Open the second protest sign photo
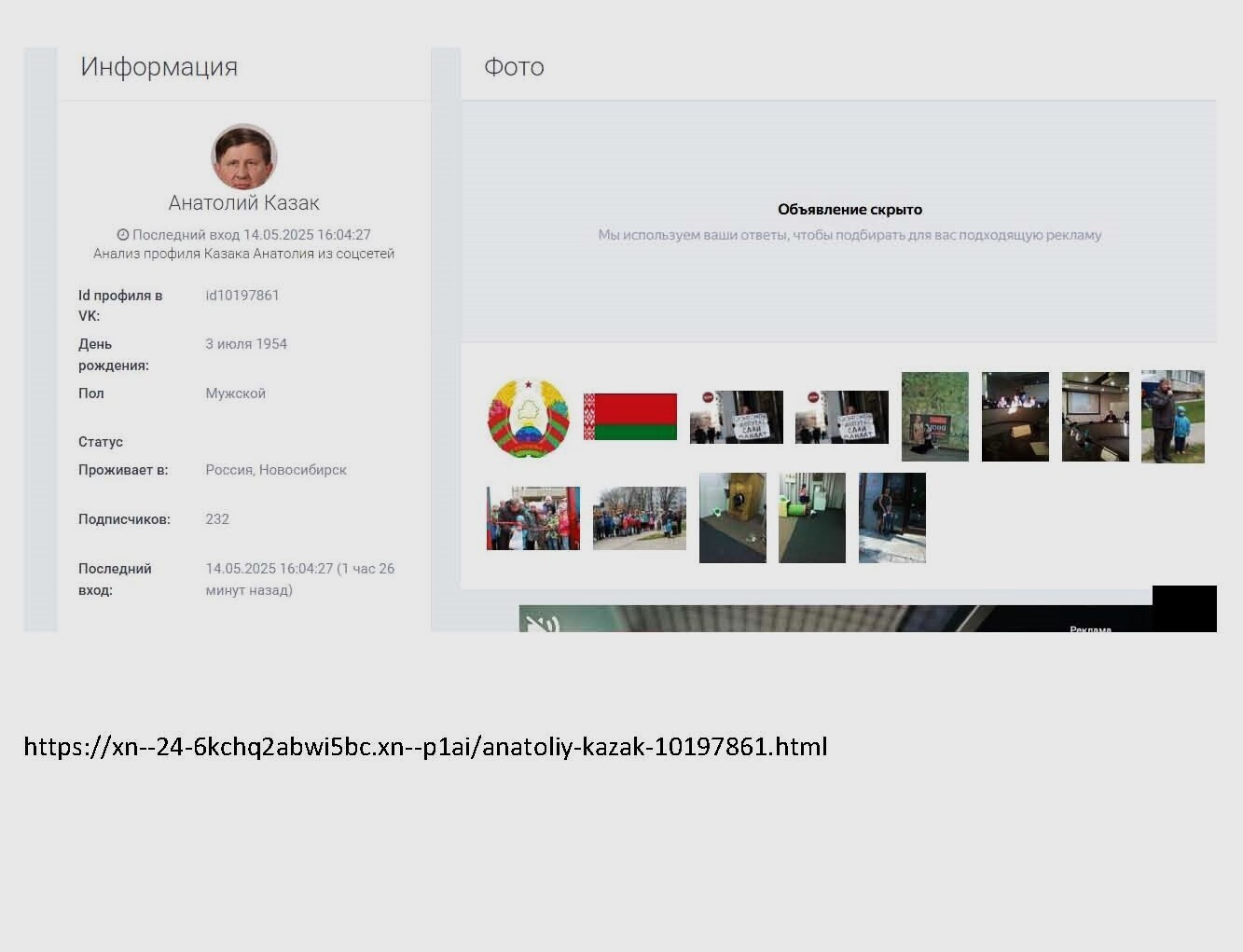 tap(842, 417)
